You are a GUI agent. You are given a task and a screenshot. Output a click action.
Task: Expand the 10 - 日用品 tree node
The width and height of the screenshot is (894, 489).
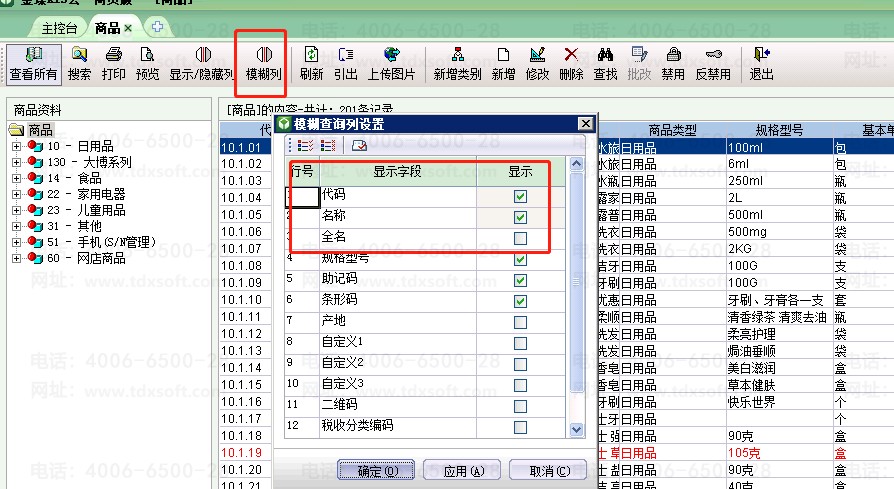point(17,146)
